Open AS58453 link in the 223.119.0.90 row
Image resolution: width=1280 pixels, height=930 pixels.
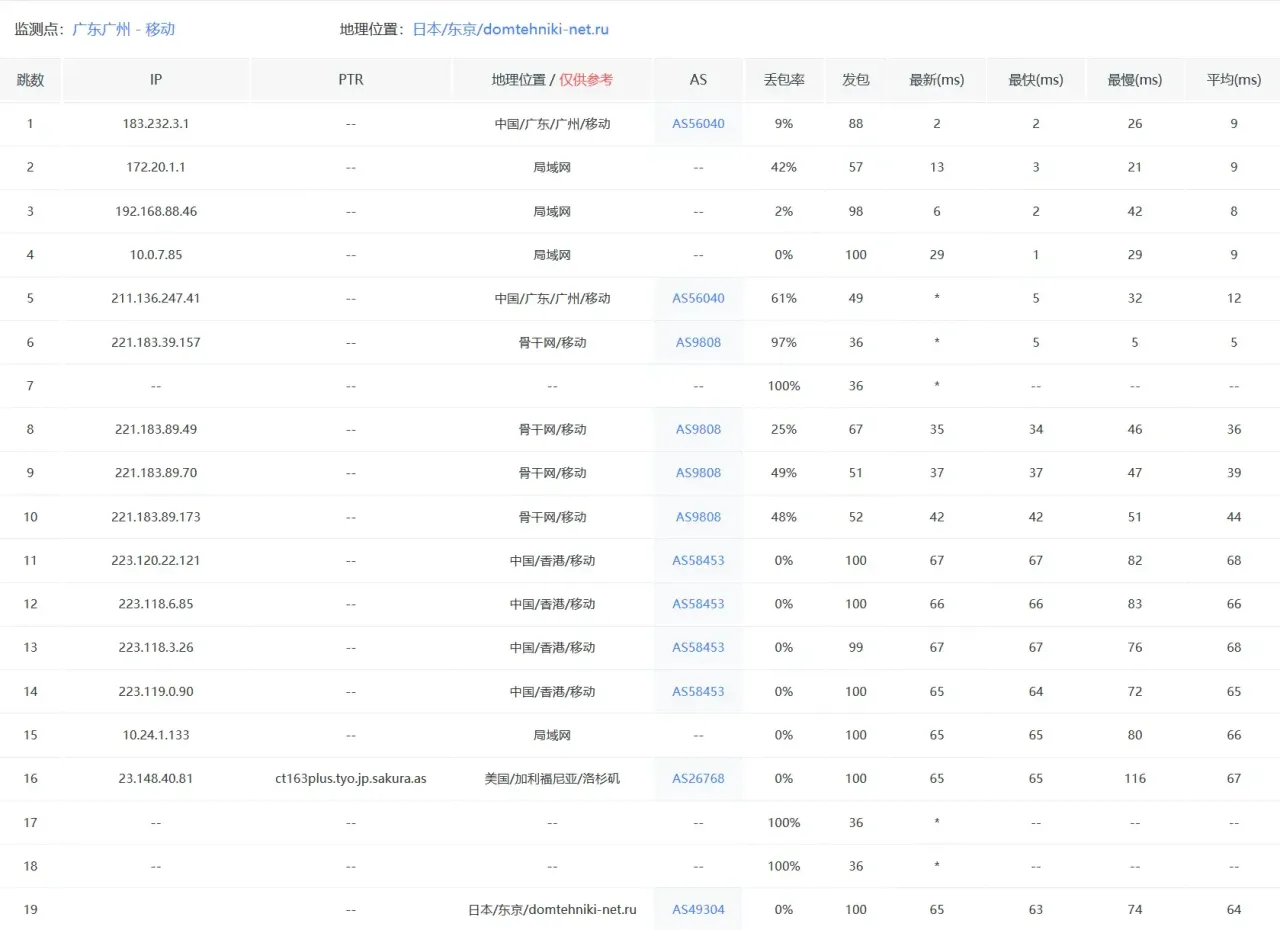tap(698, 691)
